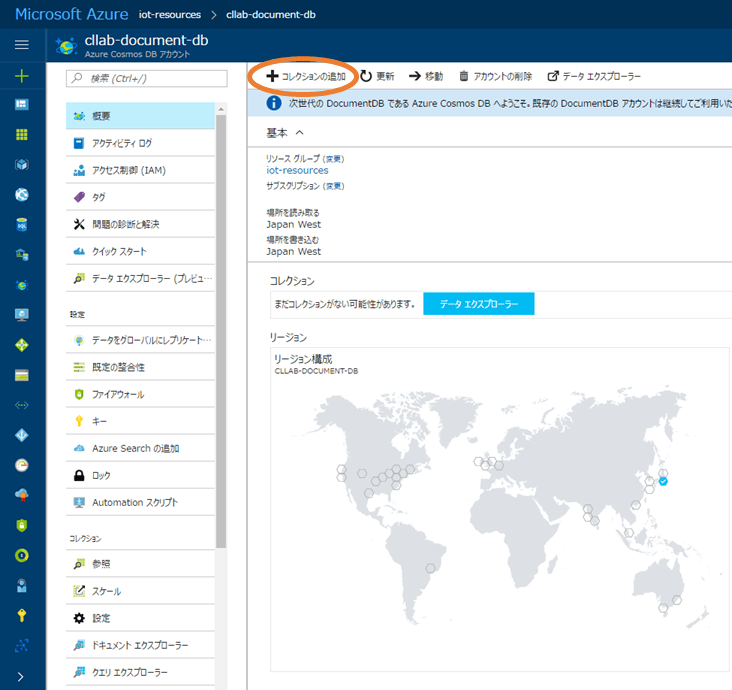Open App Services globe icon in sidebar
The width and height of the screenshot is (732, 690).
[x=21, y=195]
